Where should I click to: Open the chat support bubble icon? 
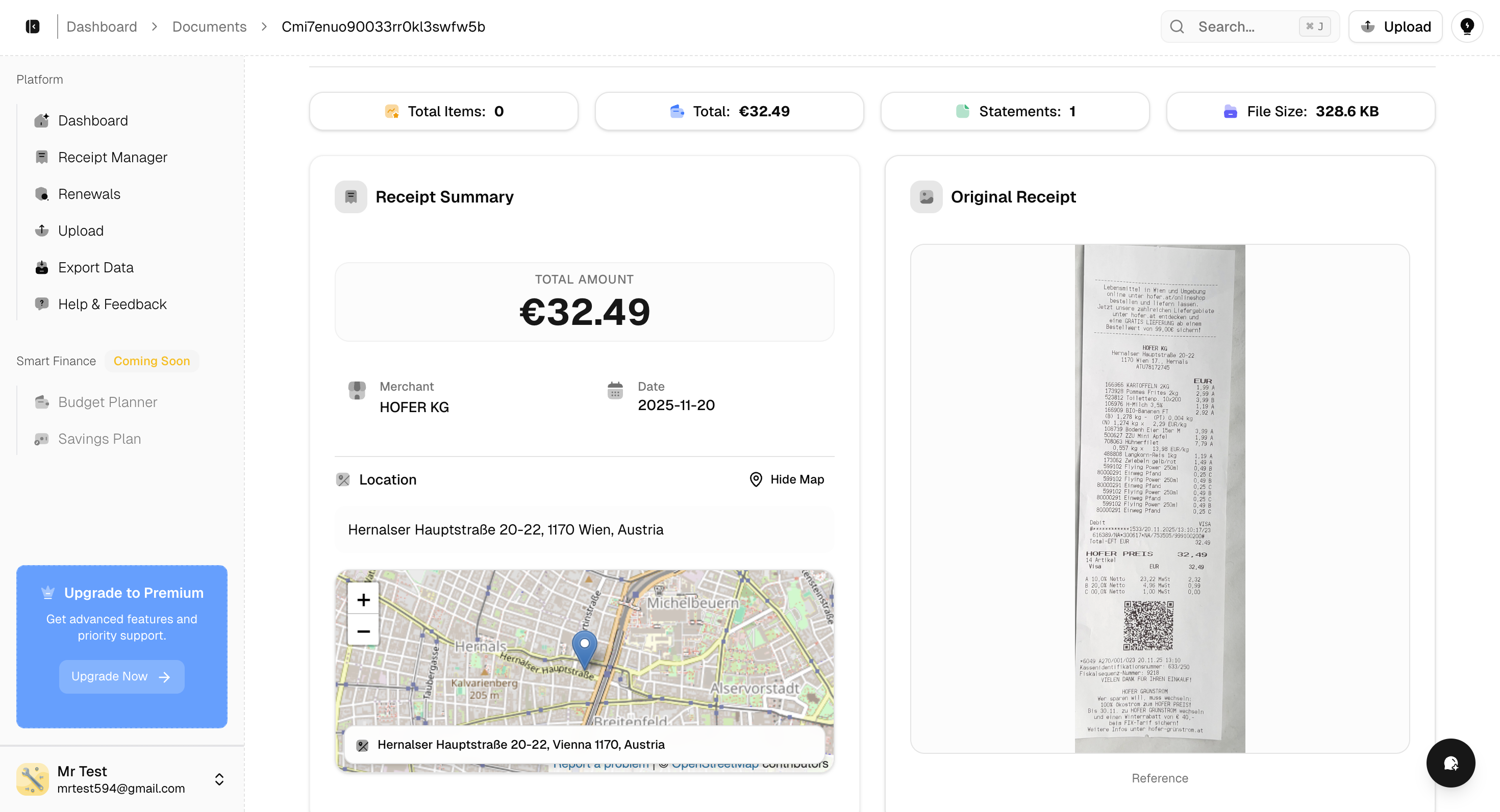(x=1450, y=763)
